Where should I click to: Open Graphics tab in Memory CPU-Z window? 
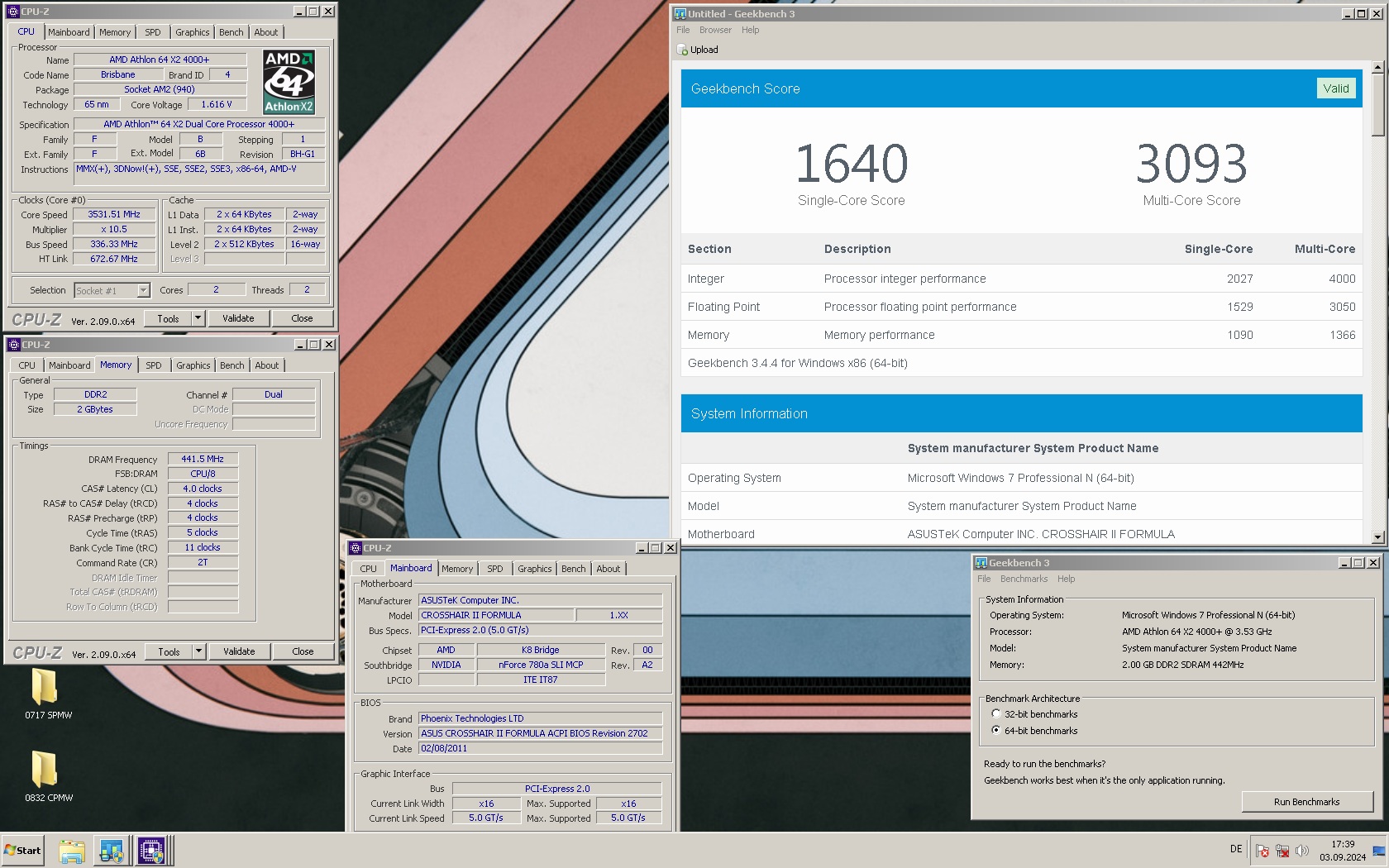pyautogui.click(x=193, y=365)
